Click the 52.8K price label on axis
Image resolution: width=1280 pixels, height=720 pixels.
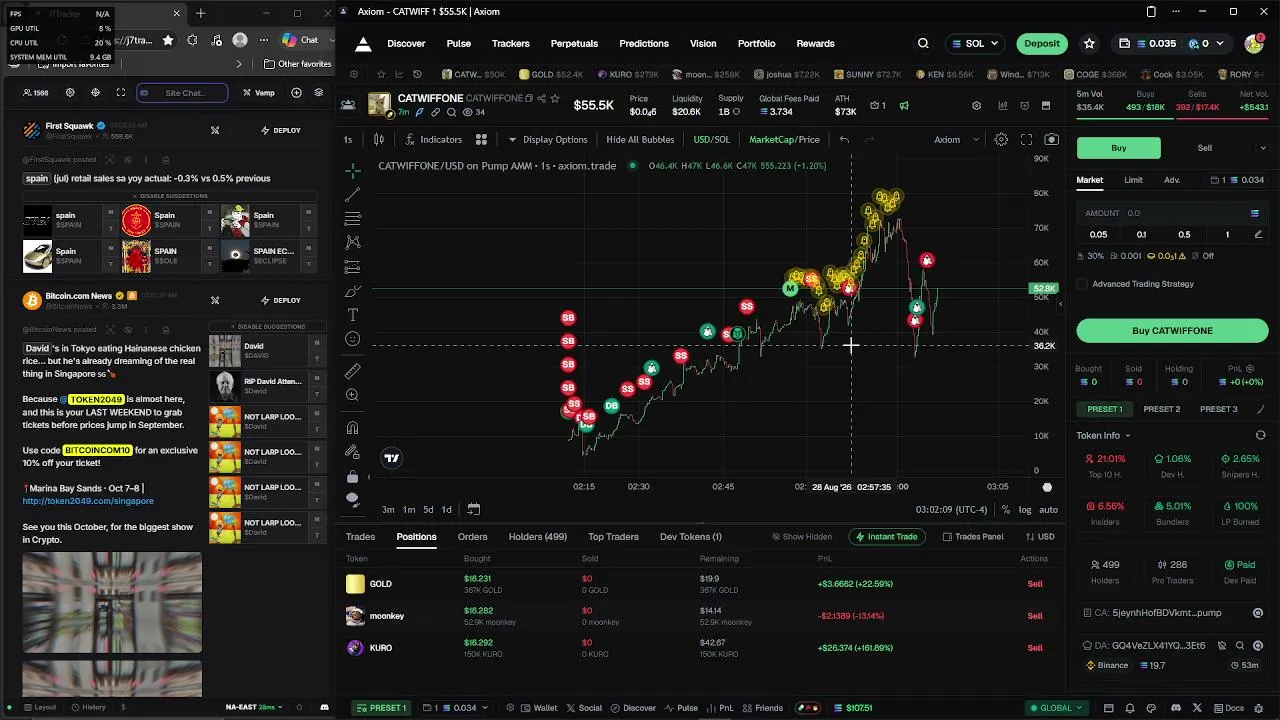pyautogui.click(x=1043, y=289)
